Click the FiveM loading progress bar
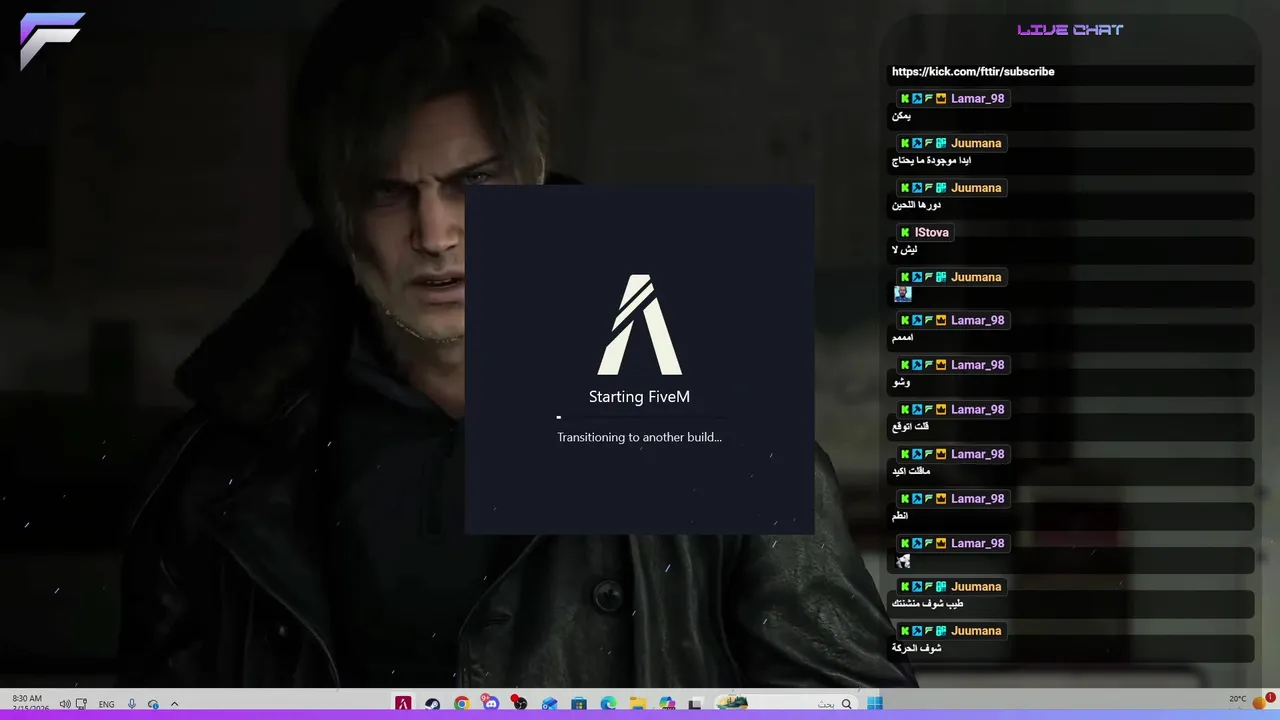 (x=639, y=417)
